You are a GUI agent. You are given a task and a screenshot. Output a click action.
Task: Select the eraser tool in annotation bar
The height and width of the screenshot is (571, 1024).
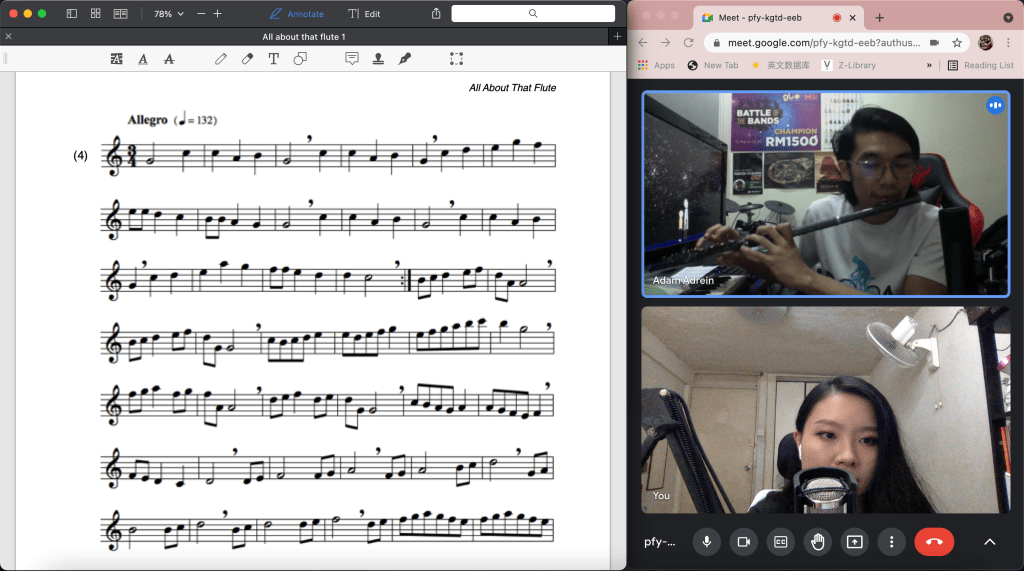pyautogui.click(x=247, y=59)
